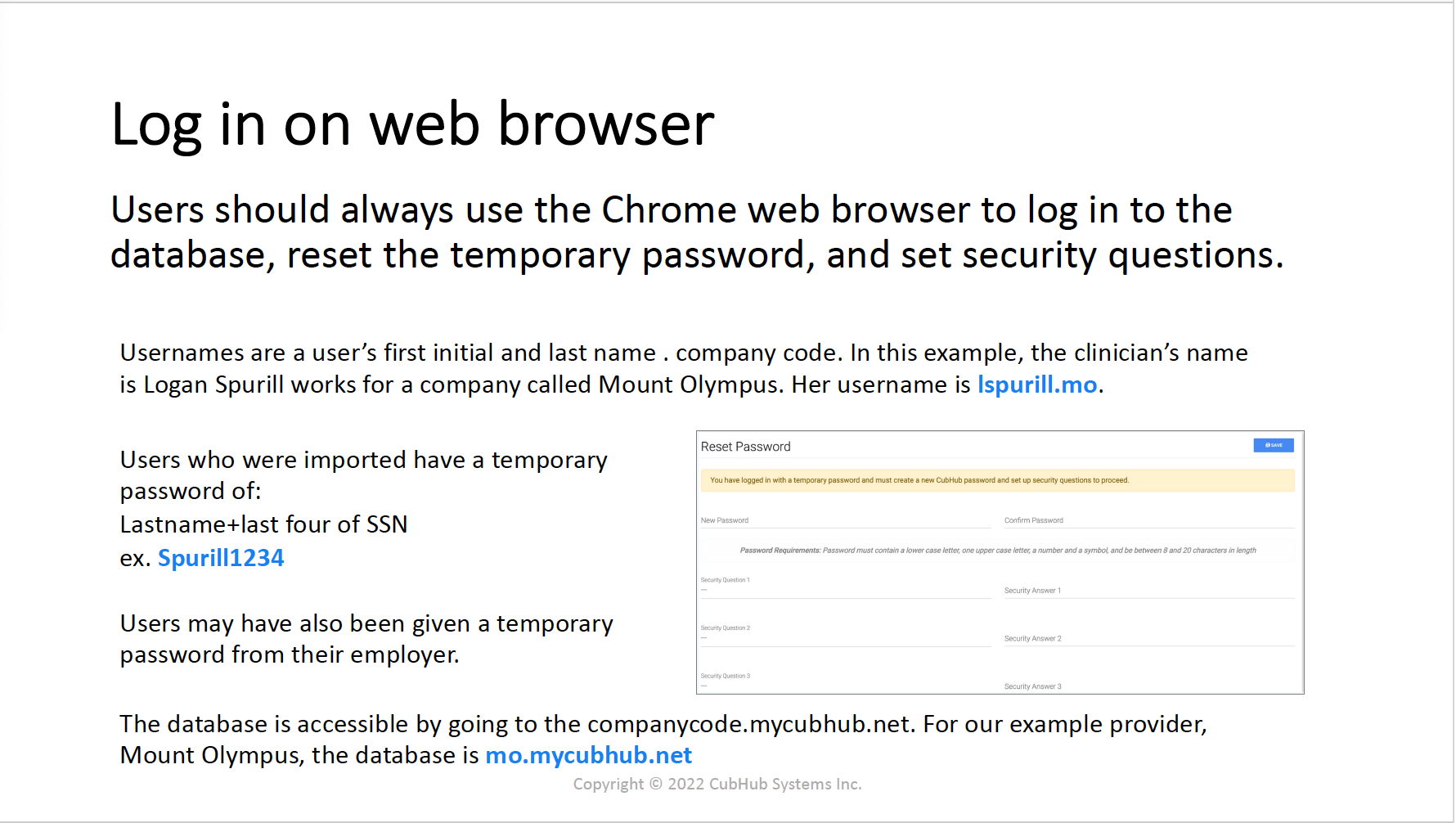Open the mo.mycubhub.net link
This screenshot has width=1456, height=823.
589,755
